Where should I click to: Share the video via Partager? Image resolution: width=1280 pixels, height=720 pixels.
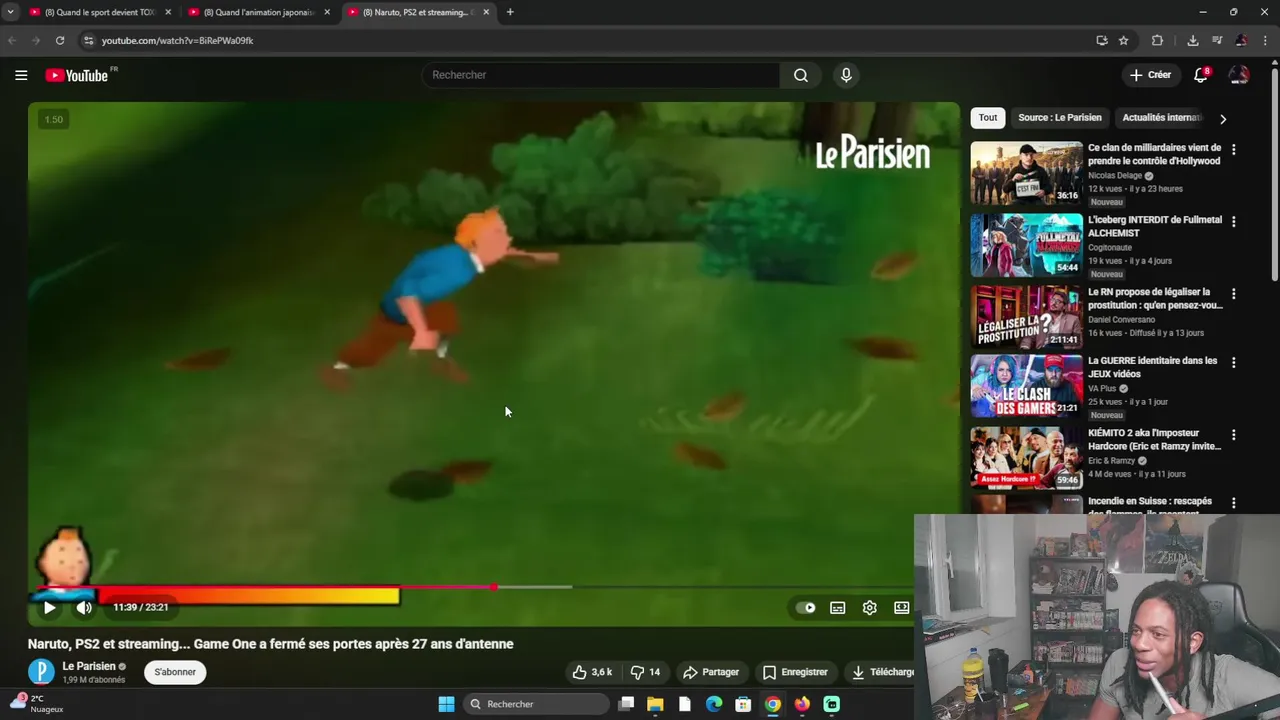click(x=711, y=672)
